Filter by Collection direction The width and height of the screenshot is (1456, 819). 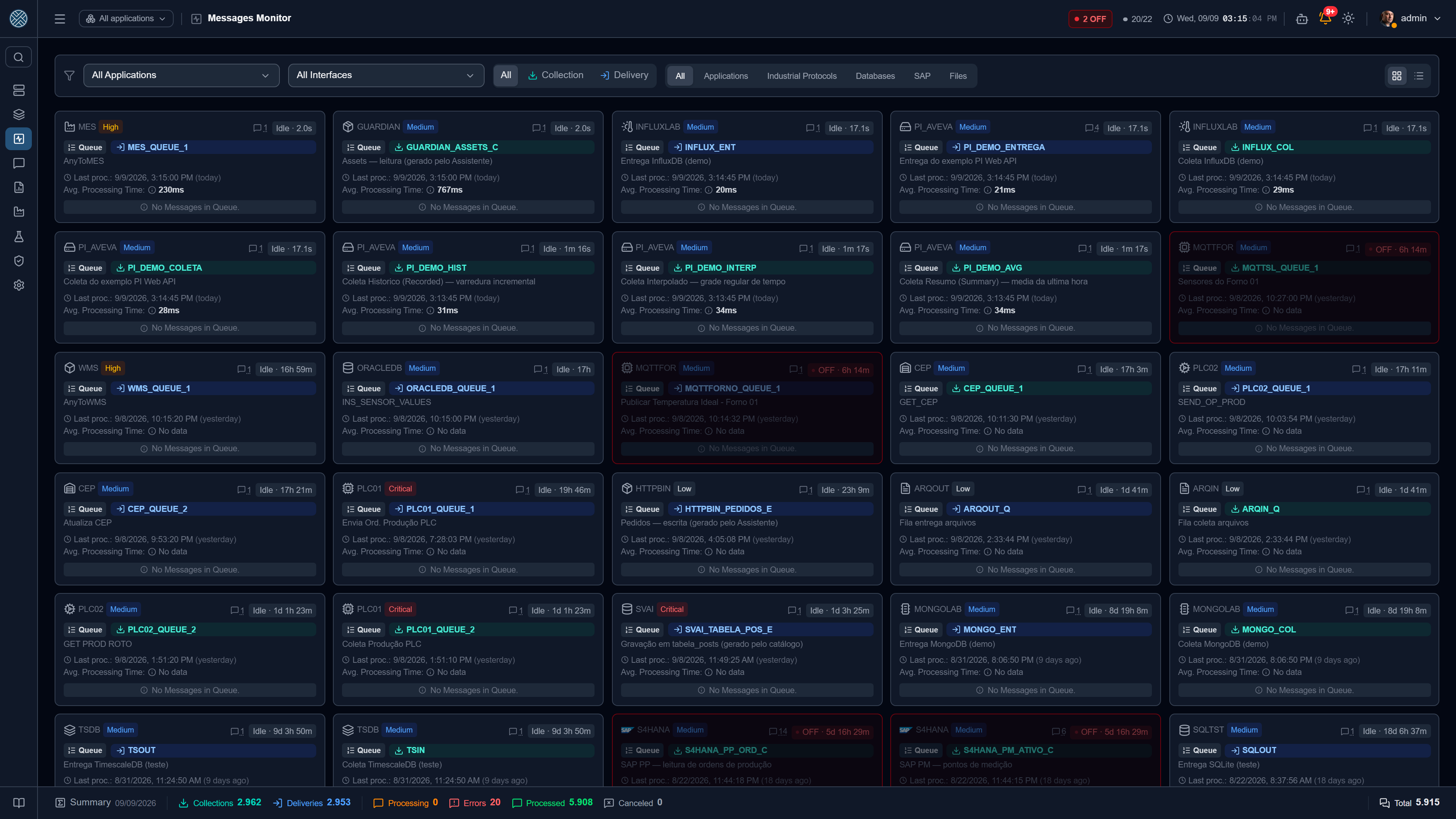tap(555, 75)
